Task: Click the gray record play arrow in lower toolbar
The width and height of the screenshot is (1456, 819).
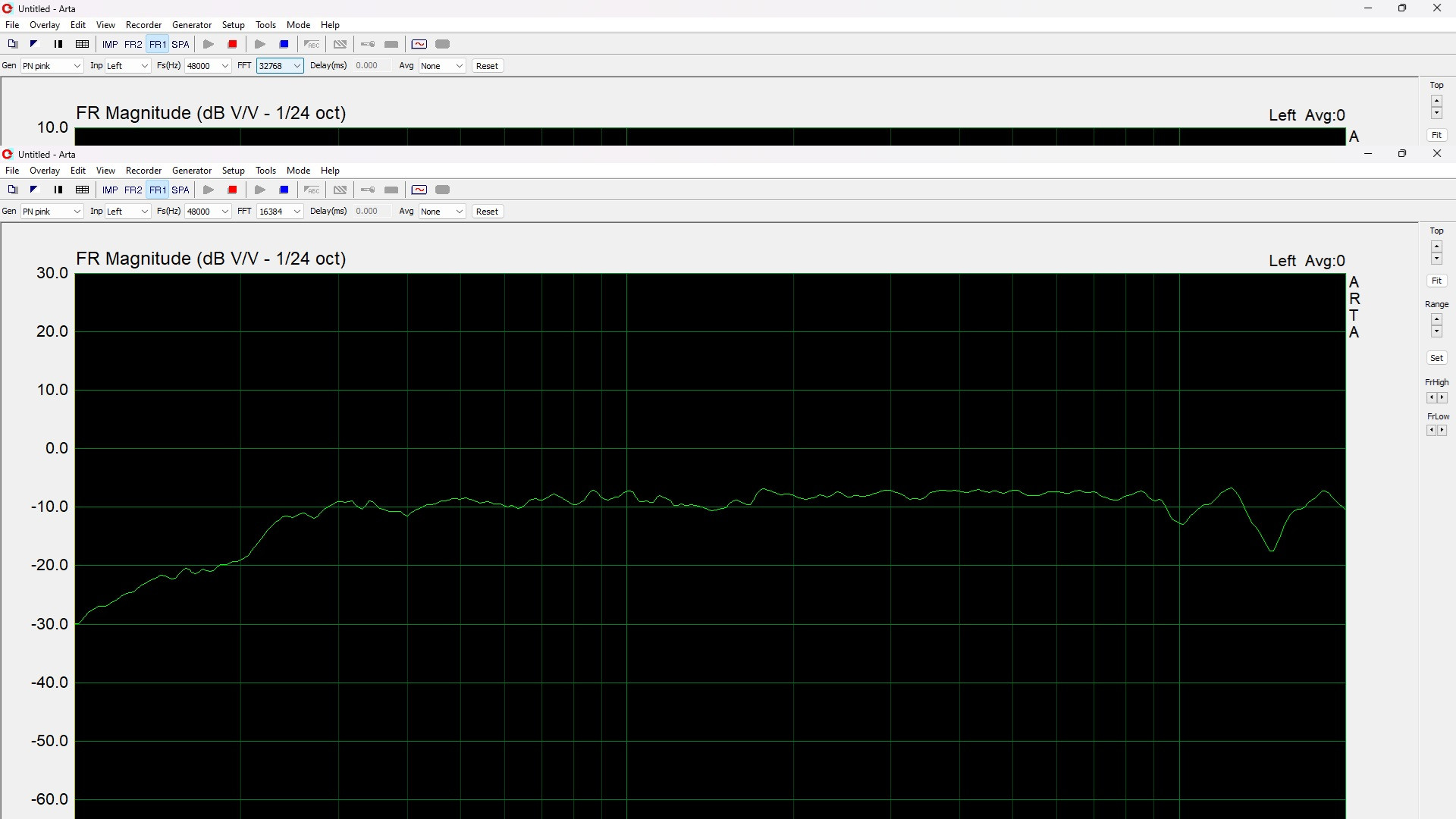Action: (x=209, y=190)
